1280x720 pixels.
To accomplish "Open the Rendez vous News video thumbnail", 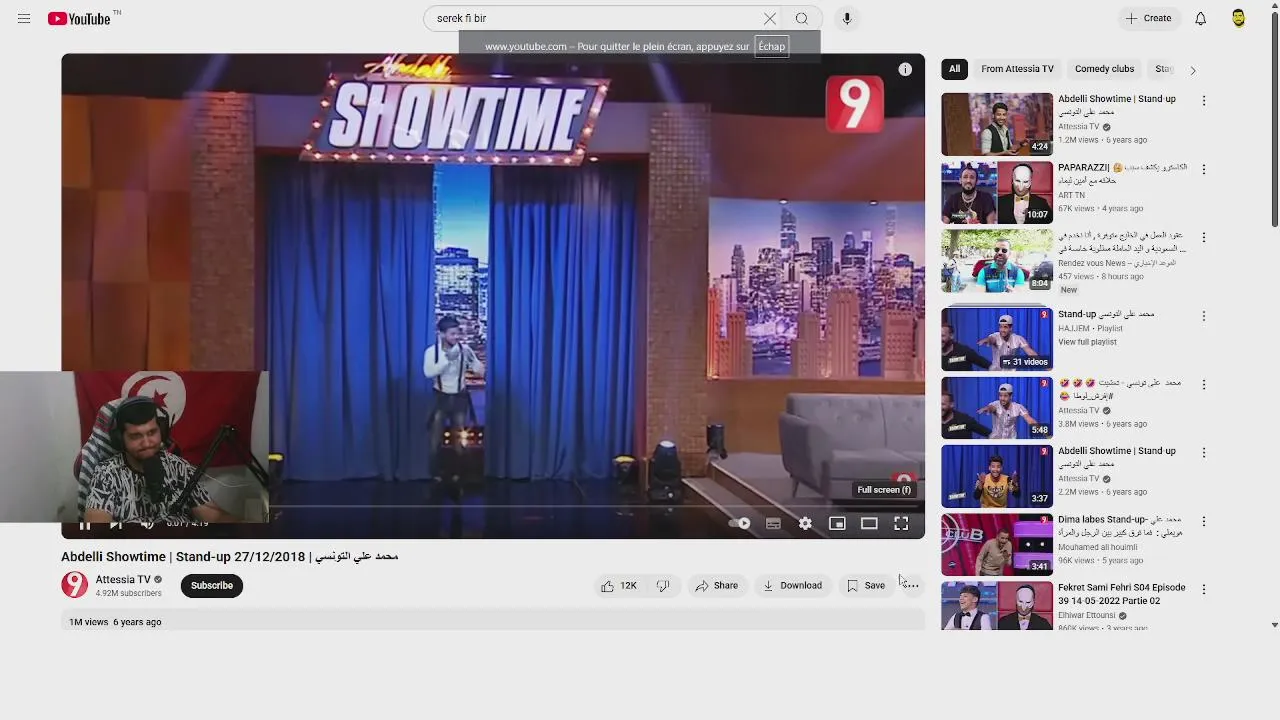I will (997, 261).
